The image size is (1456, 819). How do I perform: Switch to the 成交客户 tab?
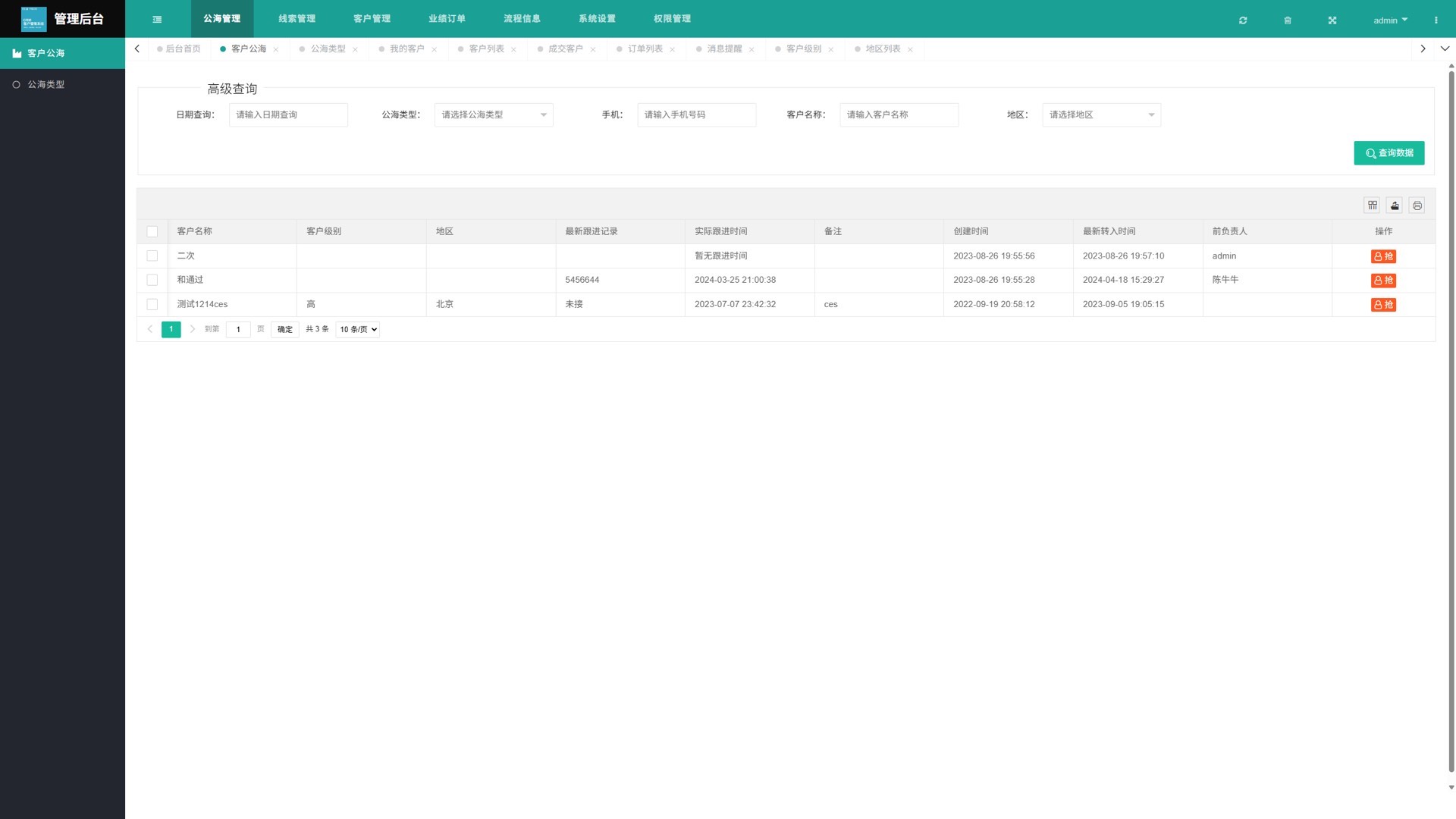coord(566,49)
